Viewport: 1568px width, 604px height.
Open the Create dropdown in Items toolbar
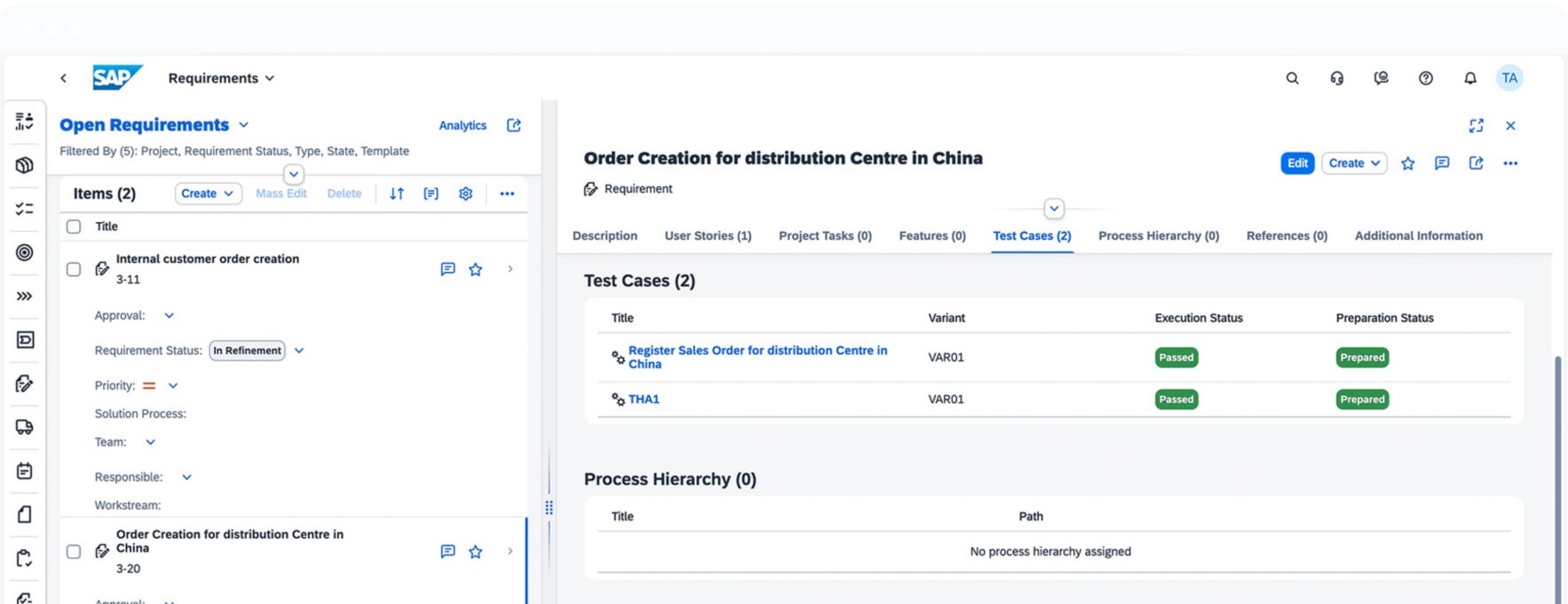click(208, 194)
